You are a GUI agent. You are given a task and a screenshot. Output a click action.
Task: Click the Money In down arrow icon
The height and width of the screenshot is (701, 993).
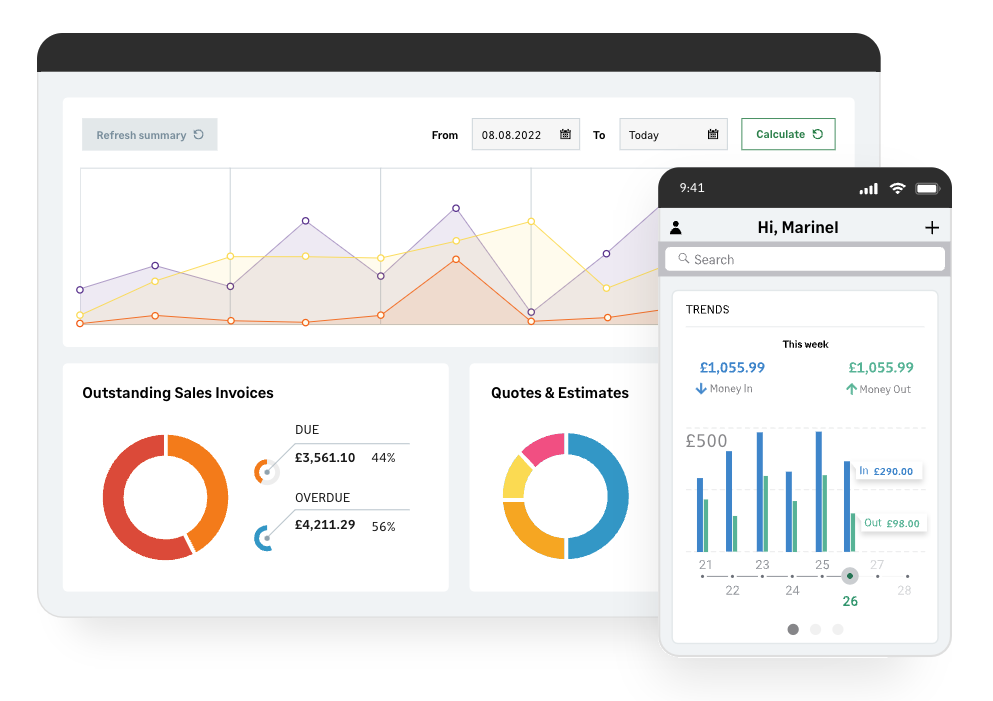pos(701,389)
